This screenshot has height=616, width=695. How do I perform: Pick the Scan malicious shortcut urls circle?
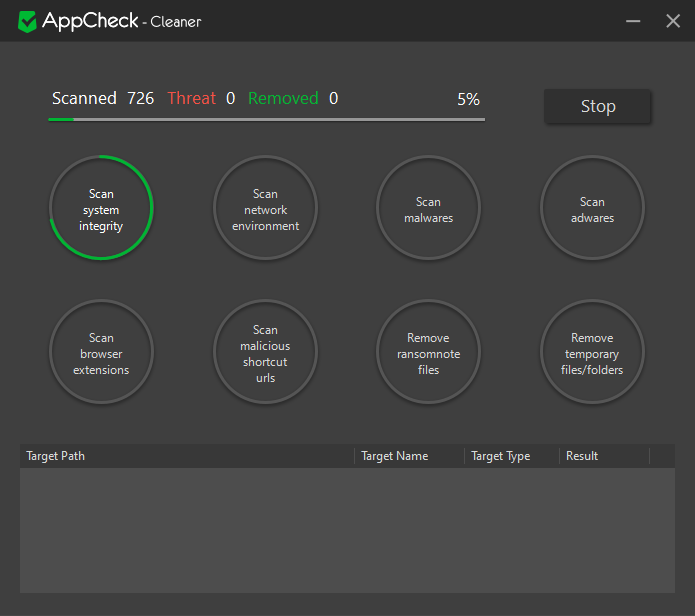(265, 352)
